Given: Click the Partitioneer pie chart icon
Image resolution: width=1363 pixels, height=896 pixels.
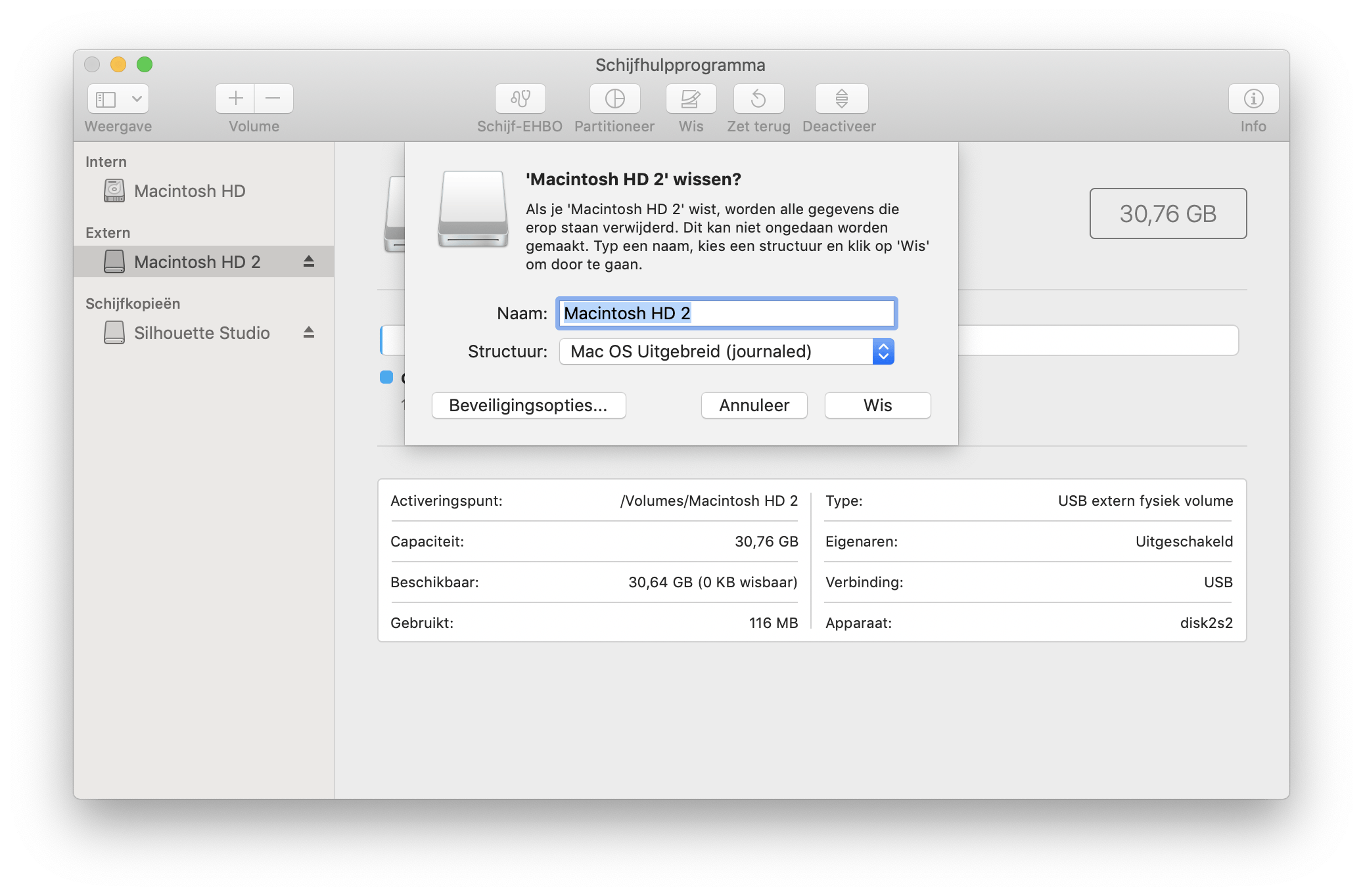Looking at the screenshot, I should click(x=614, y=99).
